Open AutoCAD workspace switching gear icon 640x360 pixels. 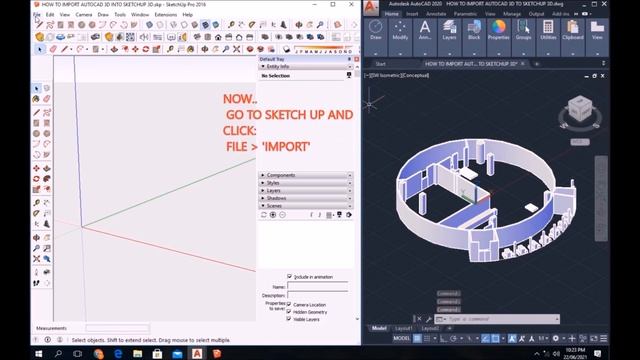(x=556, y=338)
